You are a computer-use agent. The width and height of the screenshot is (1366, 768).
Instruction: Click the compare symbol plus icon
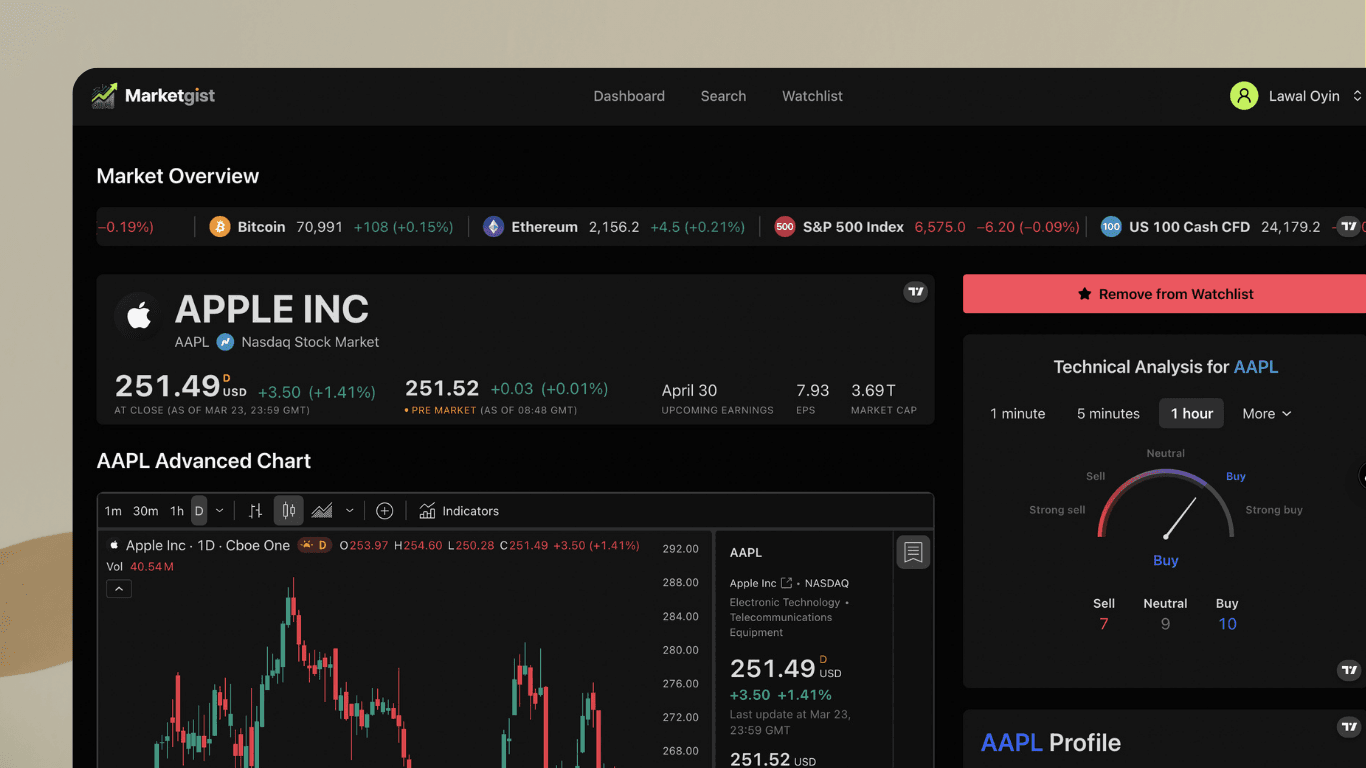(x=384, y=510)
